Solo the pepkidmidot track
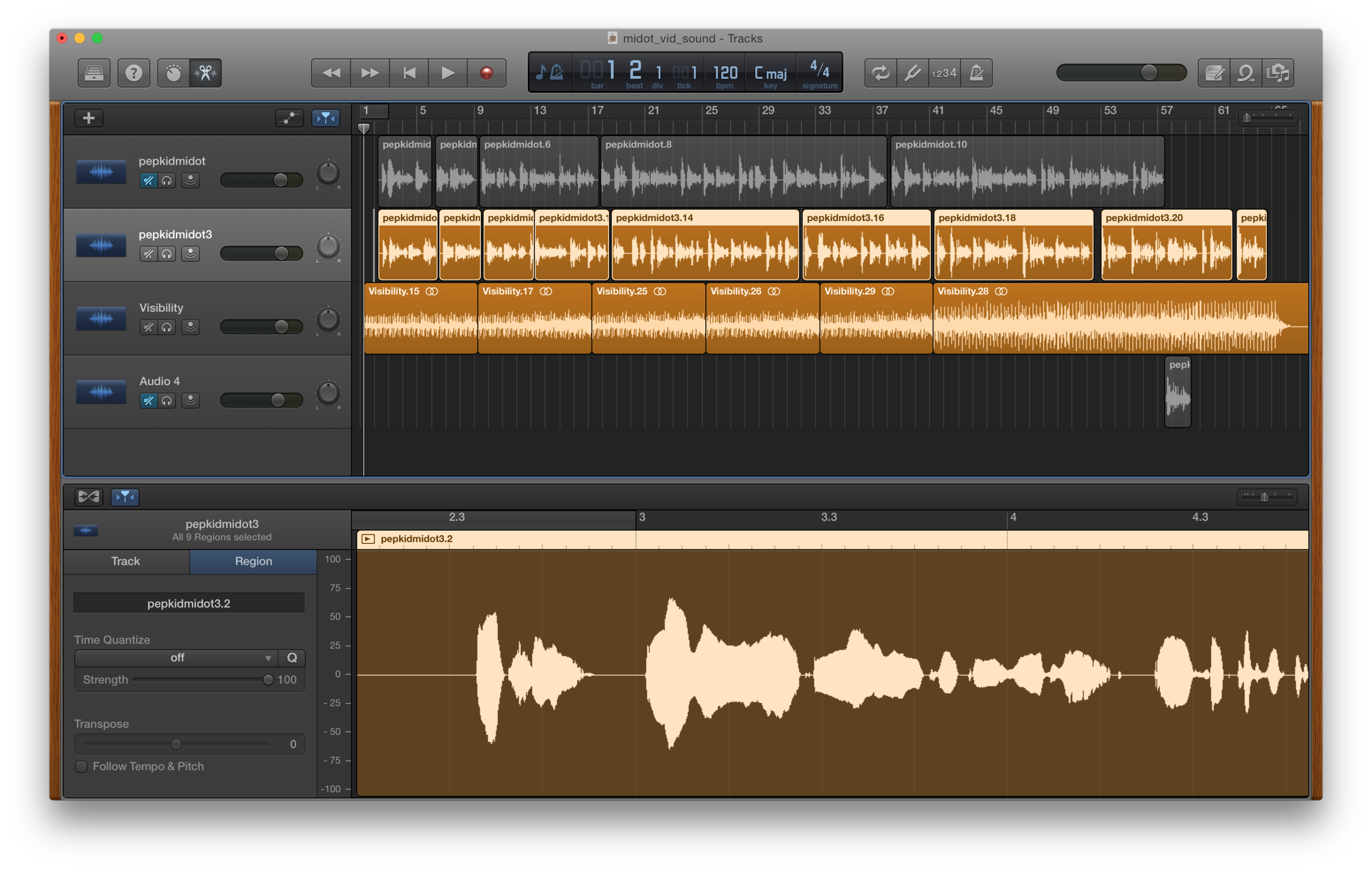Viewport: 1372px width, 871px height. [167, 181]
